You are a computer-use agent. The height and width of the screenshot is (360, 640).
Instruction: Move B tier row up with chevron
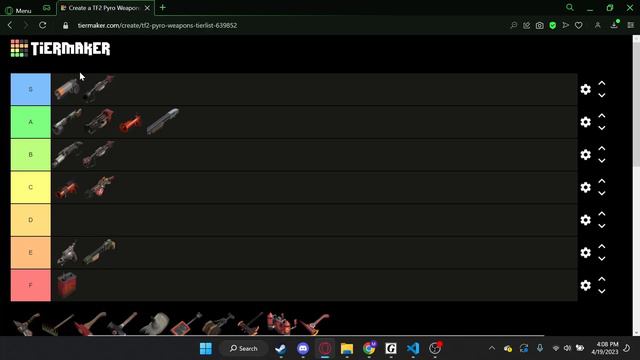[602, 149]
